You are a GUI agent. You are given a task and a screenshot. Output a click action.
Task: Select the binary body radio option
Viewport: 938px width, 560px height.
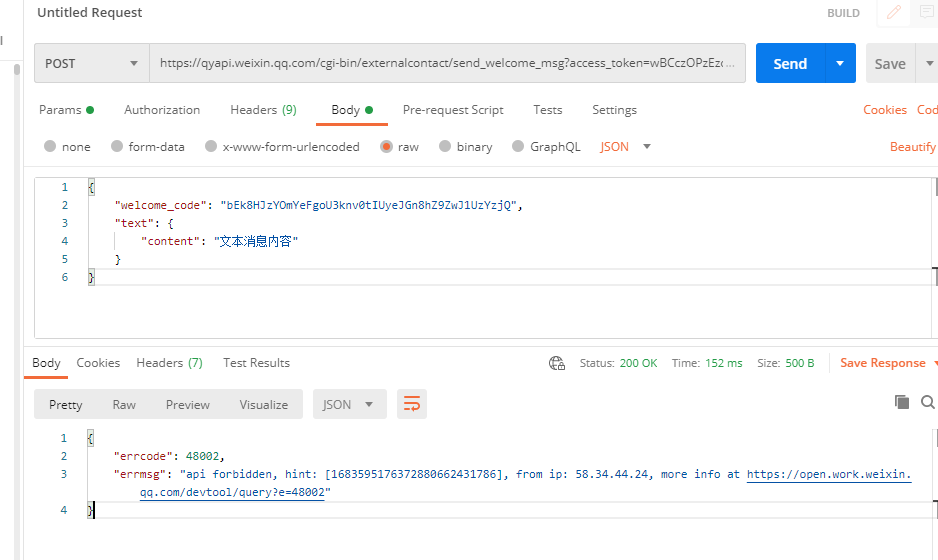pos(444,146)
